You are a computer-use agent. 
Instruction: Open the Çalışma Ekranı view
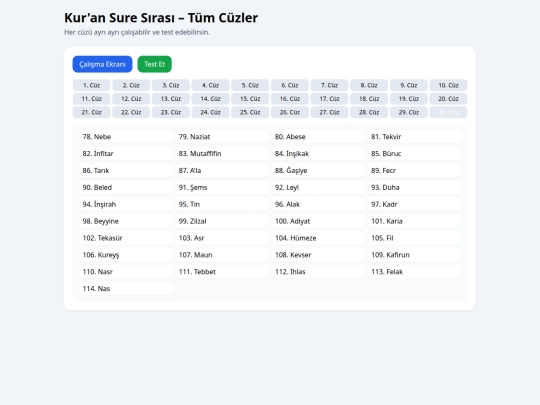tap(102, 64)
